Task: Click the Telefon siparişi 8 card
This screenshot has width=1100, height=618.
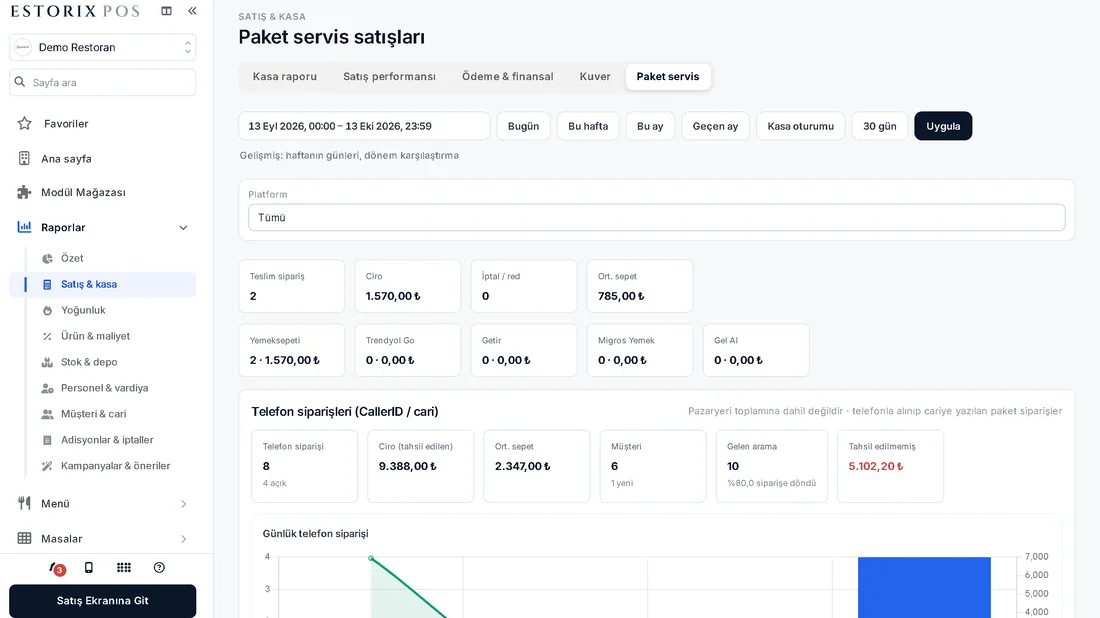Action: 304,466
